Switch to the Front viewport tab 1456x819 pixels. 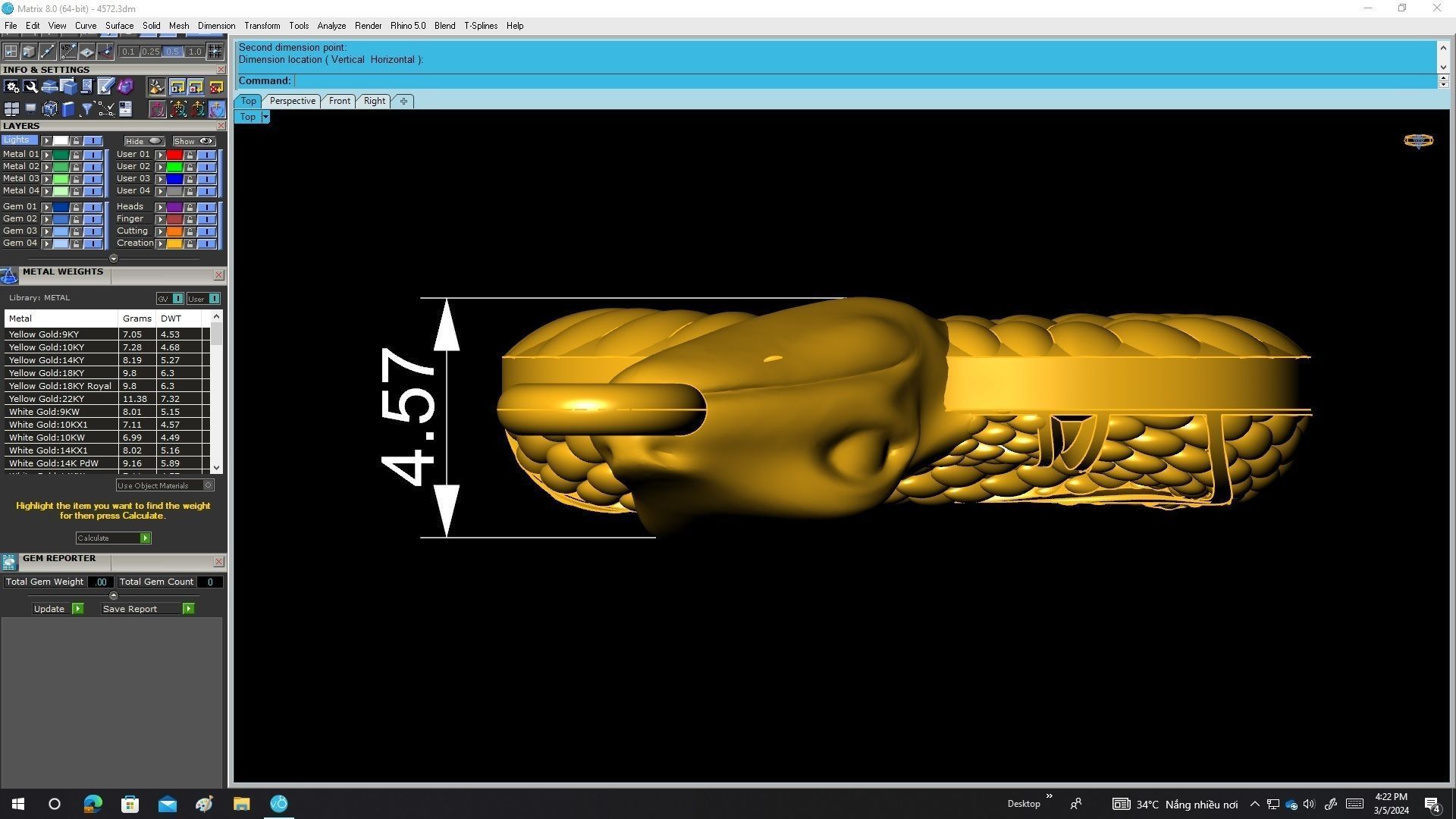pos(339,101)
